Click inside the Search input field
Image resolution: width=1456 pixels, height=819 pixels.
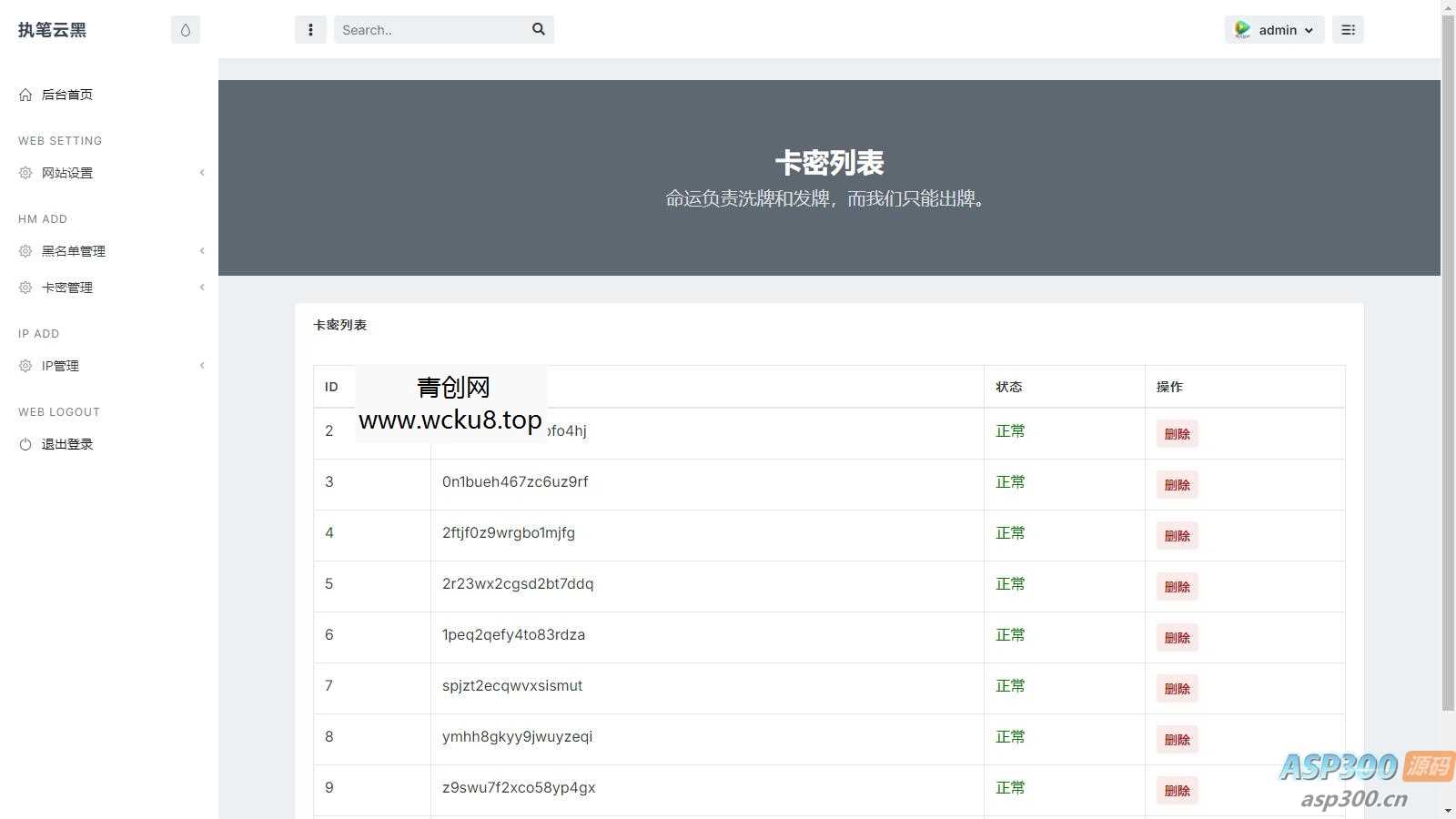pyautogui.click(x=428, y=29)
